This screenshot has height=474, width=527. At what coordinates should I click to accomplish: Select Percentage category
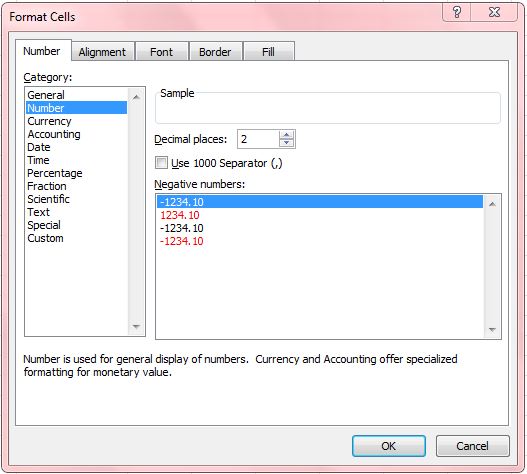pos(55,173)
